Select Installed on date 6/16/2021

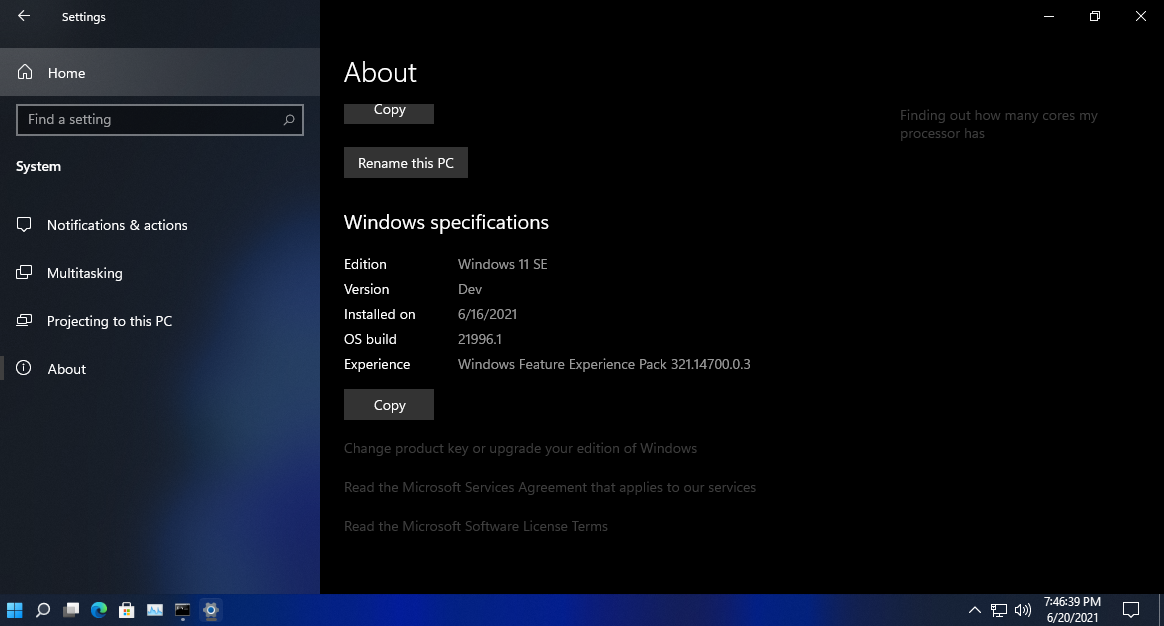pyautogui.click(x=487, y=314)
